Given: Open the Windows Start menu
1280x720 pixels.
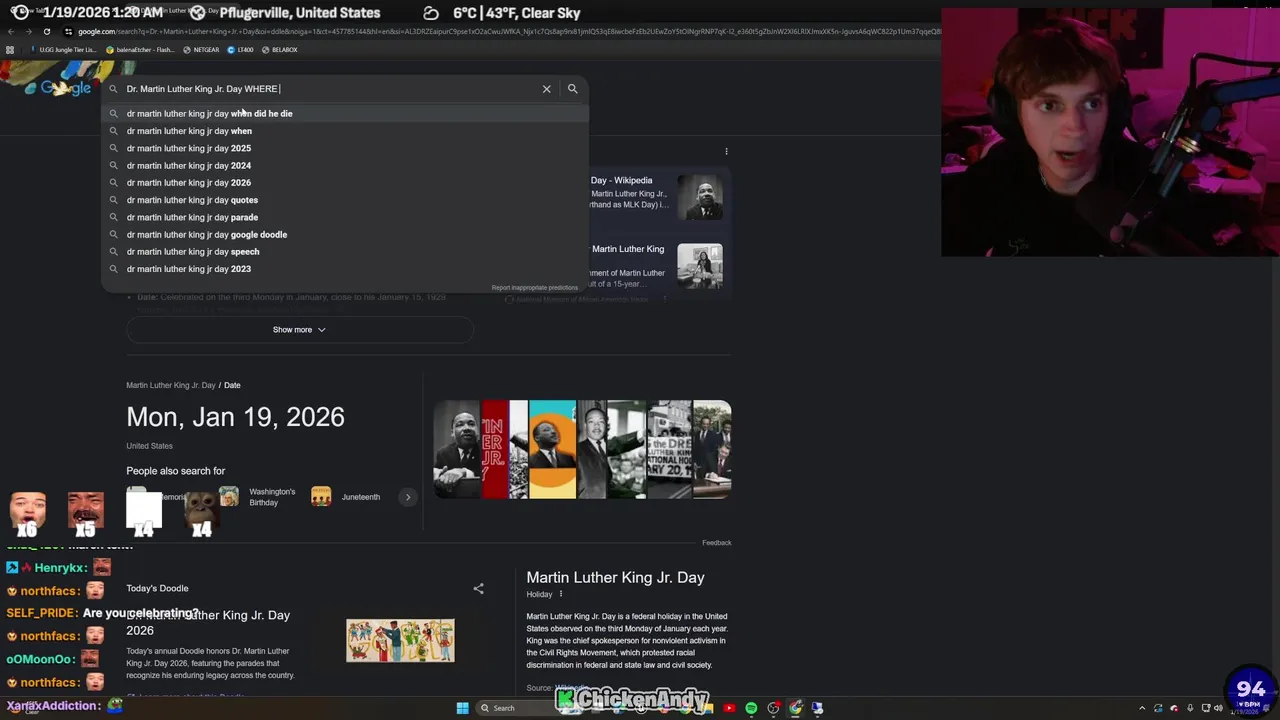Looking at the screenshot, I should (x=462, y=708).
